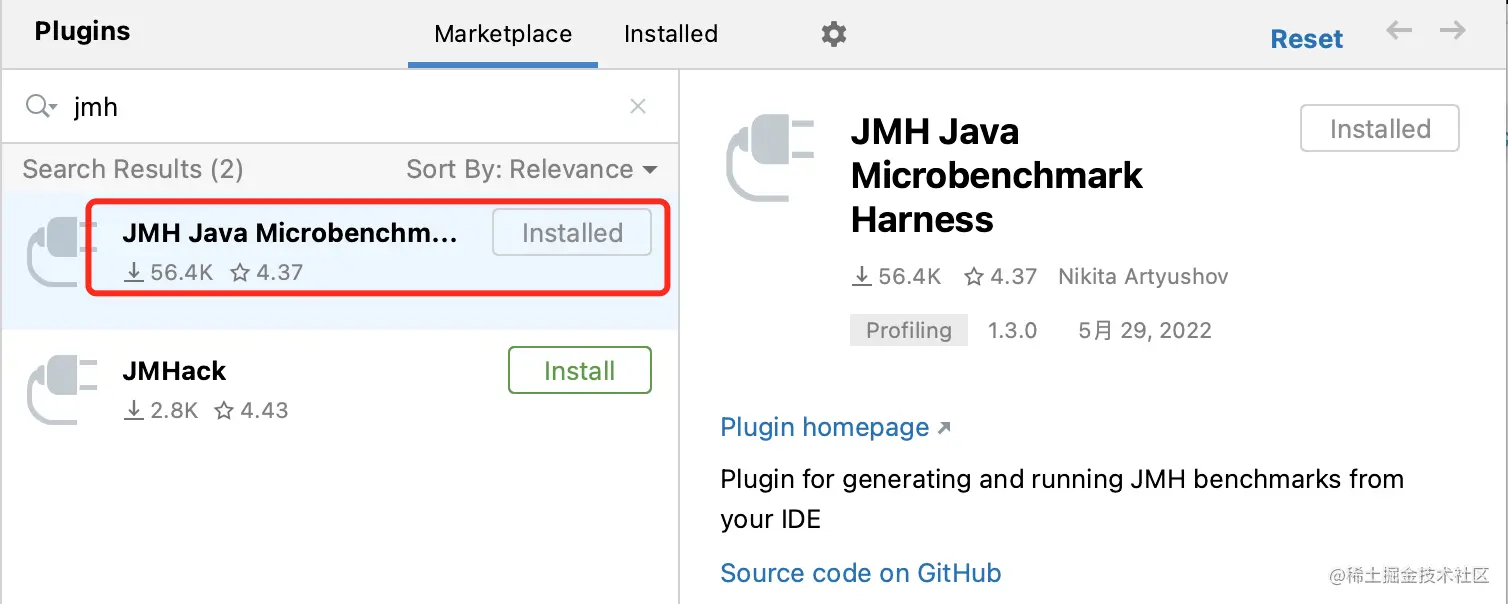Navigate back with the left arrow
This screenshot has height=604, width=1508.
tap(1398, 31)
